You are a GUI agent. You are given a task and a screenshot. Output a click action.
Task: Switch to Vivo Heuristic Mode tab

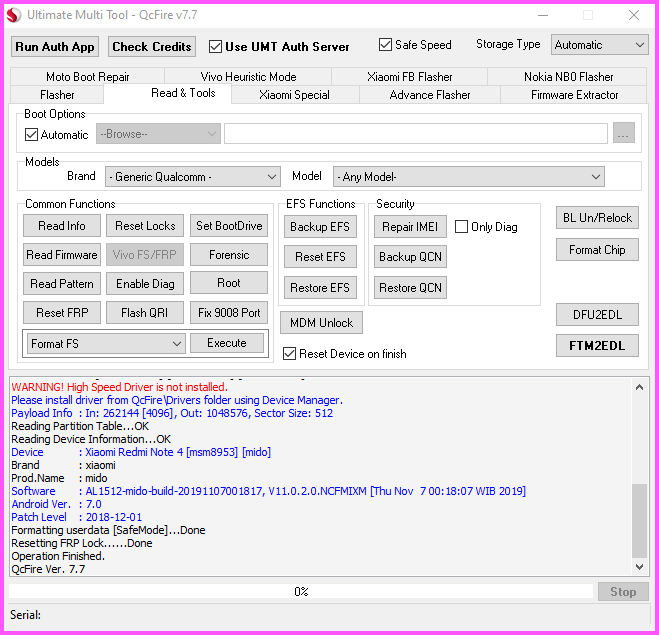click(x=248, y=77)
